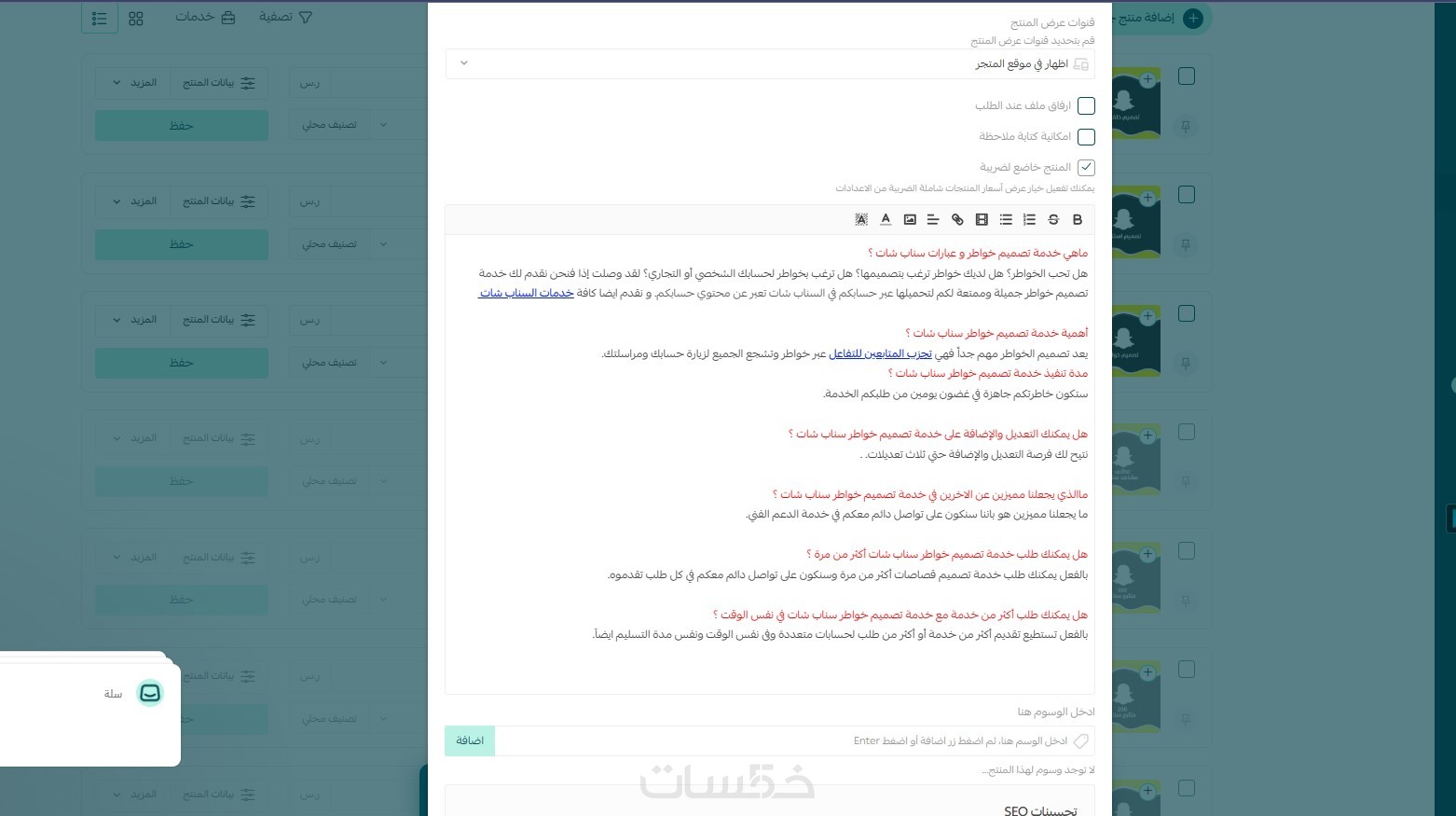Click the second product thumbnail image
The width and height of the screenshot is (1456, 816).
(x=1135, y=222)
